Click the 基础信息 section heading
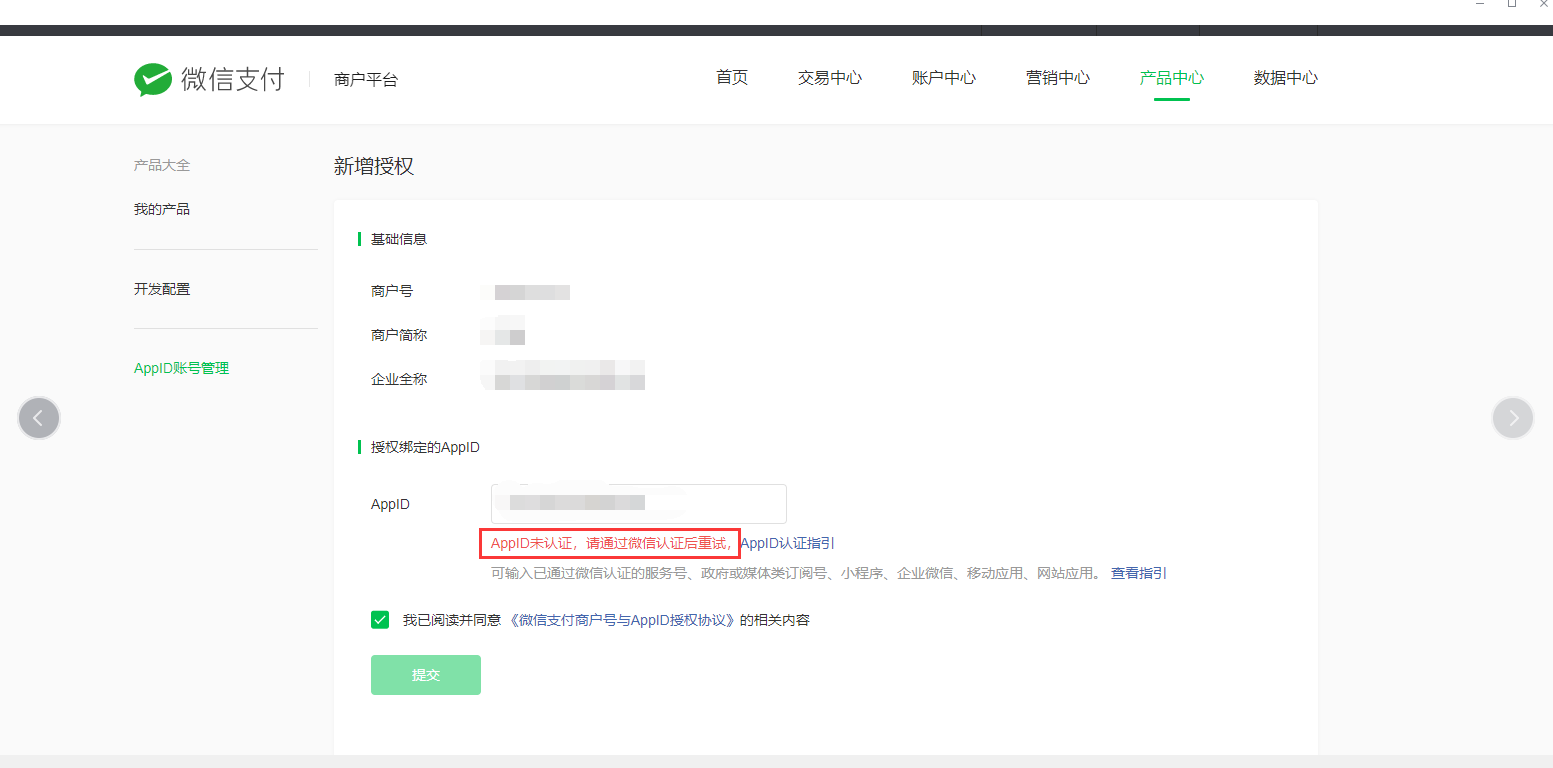Image resolution: width=1553 pixels, height=768 pixels. click(399, 239)
